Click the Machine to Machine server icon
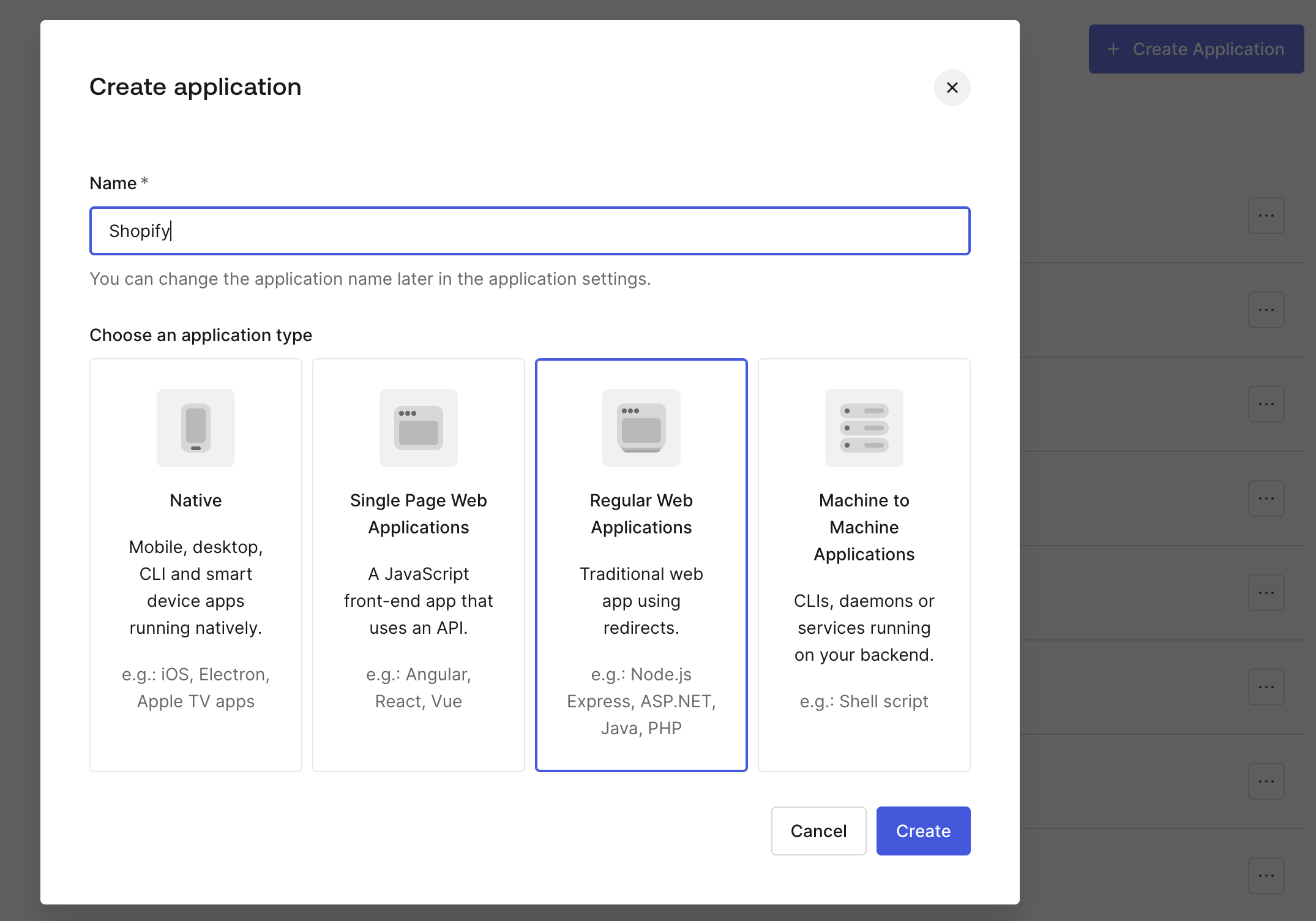The height and width of the screenshot is (921, 1316). tap(864, 428)
